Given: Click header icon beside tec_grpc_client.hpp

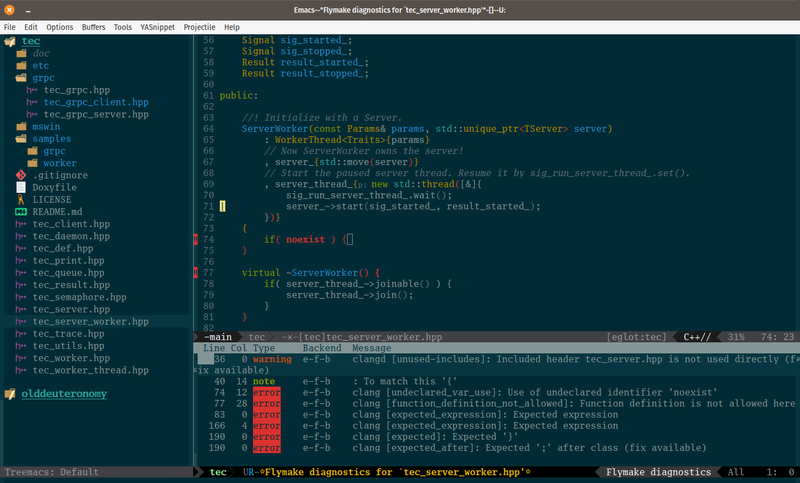Looking at the screenshot, I should pyautogui.click(x=32, y=102).
